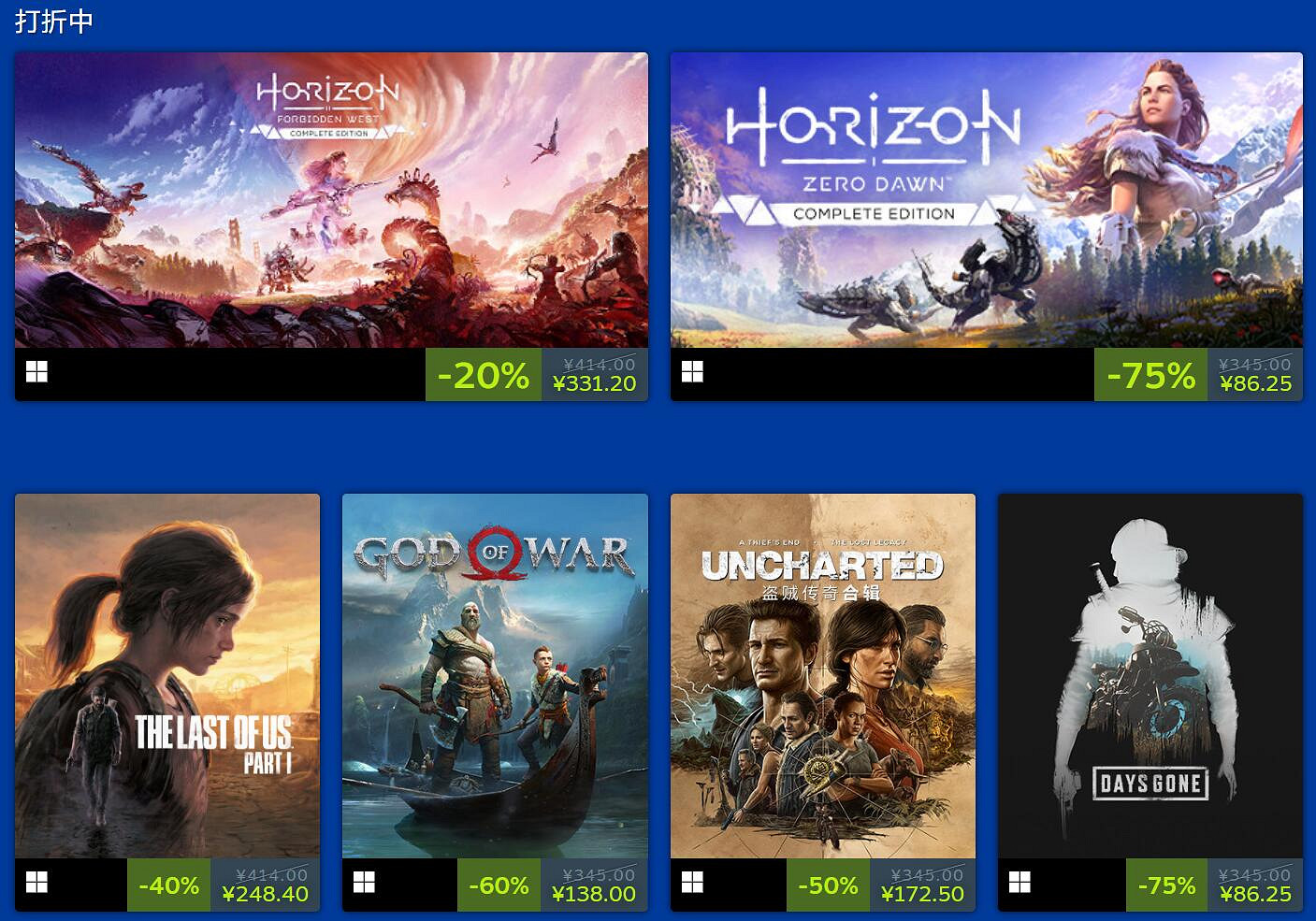Click Windows icon under God of War
This screenshot has width=1316, height=921.
[x=364, y=882]
